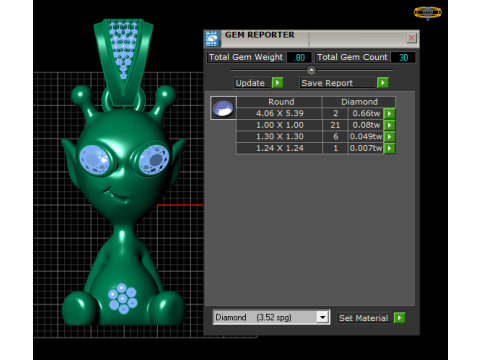Click the Total Gem Weight label
The height and width of the screenshot is (360, 480).
click(x=246, y=57)
